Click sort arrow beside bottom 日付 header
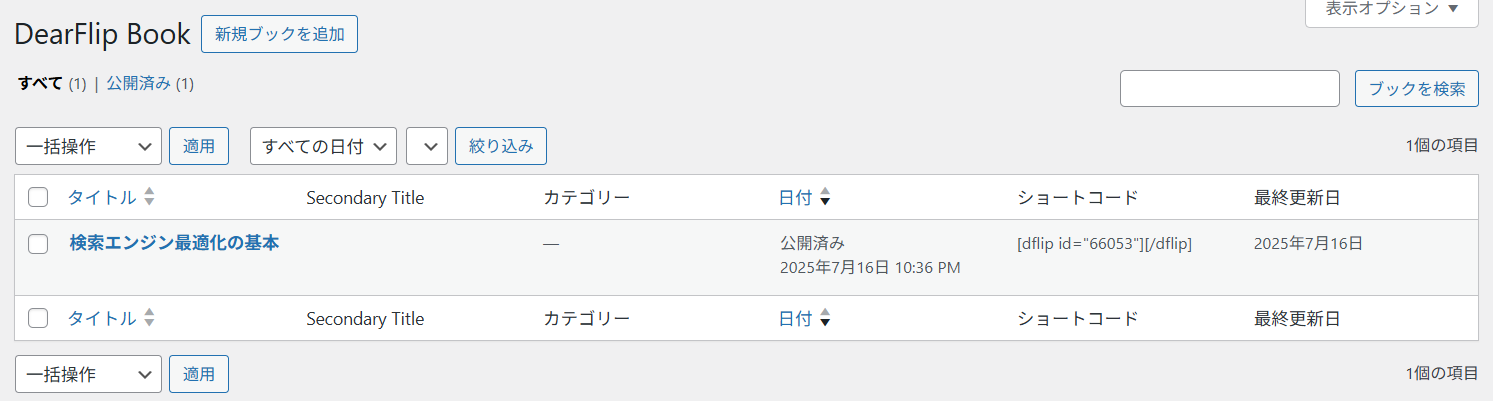 [x=825, y=319]
